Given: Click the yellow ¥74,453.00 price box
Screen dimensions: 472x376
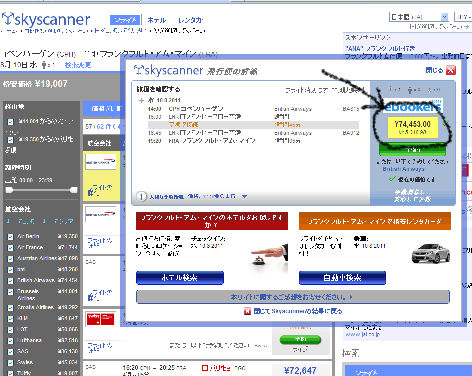Looking at the screenshot, I should click(x=413, y=127).
